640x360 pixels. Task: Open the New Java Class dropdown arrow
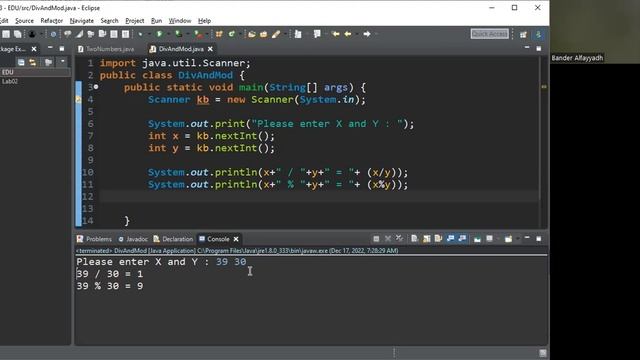240,34
